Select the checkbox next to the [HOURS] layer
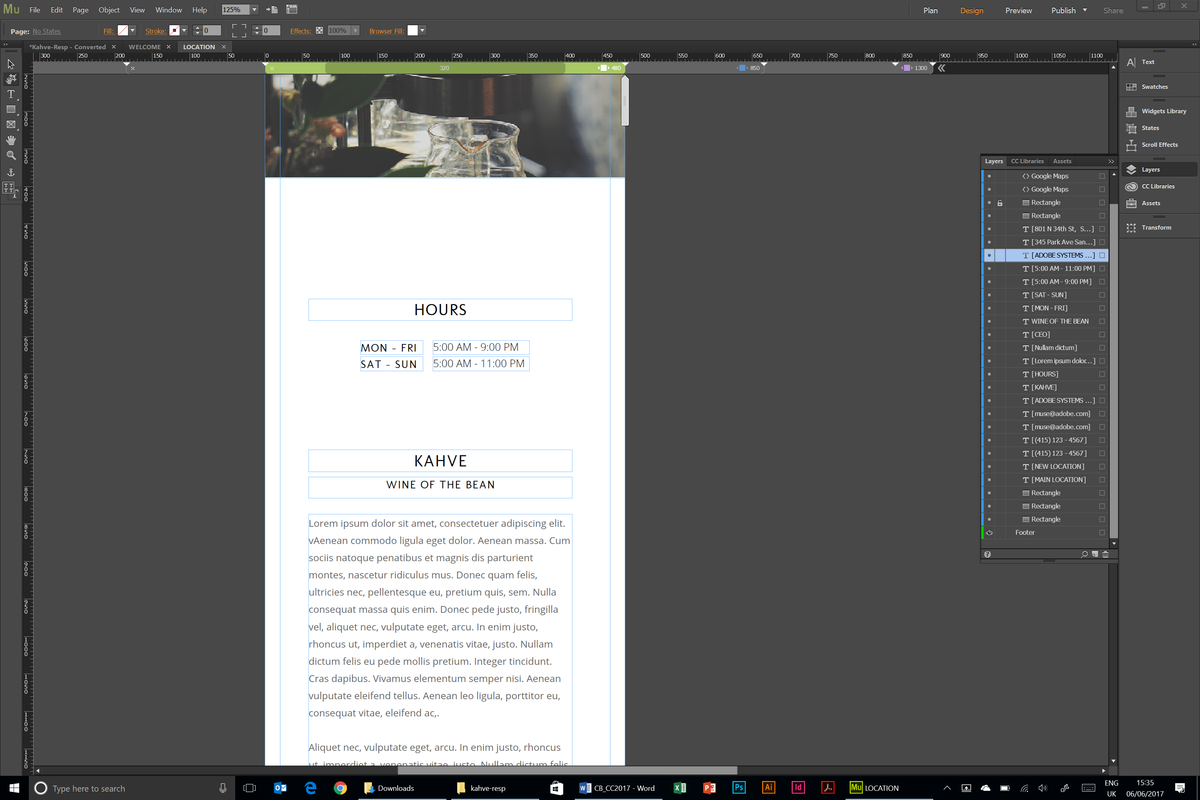 (x=1101, y=373)
